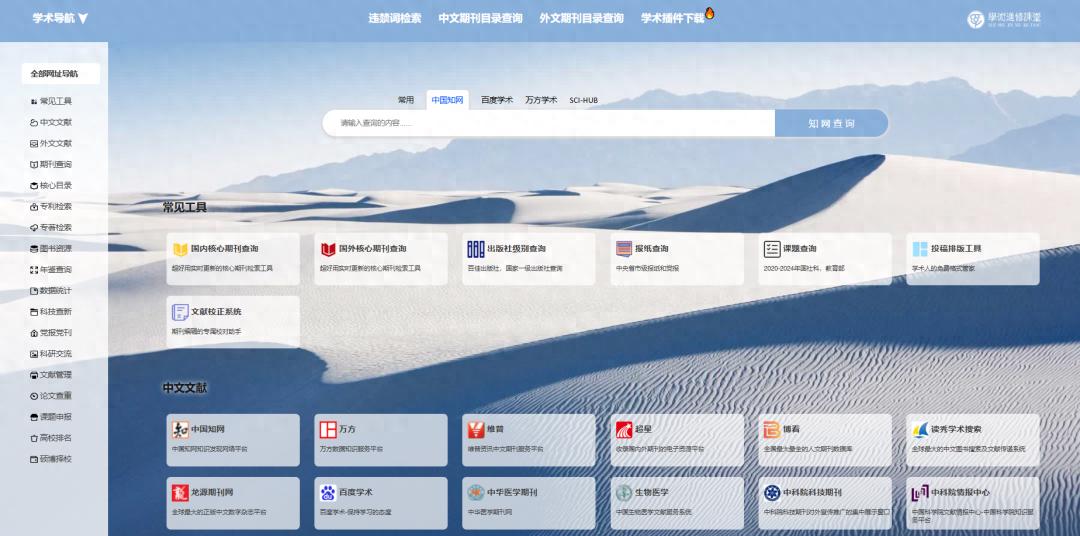Go to 文献管理 in the sidebar
The height and width of the screenshot is (536, 1080).
(x=51, y=375)
